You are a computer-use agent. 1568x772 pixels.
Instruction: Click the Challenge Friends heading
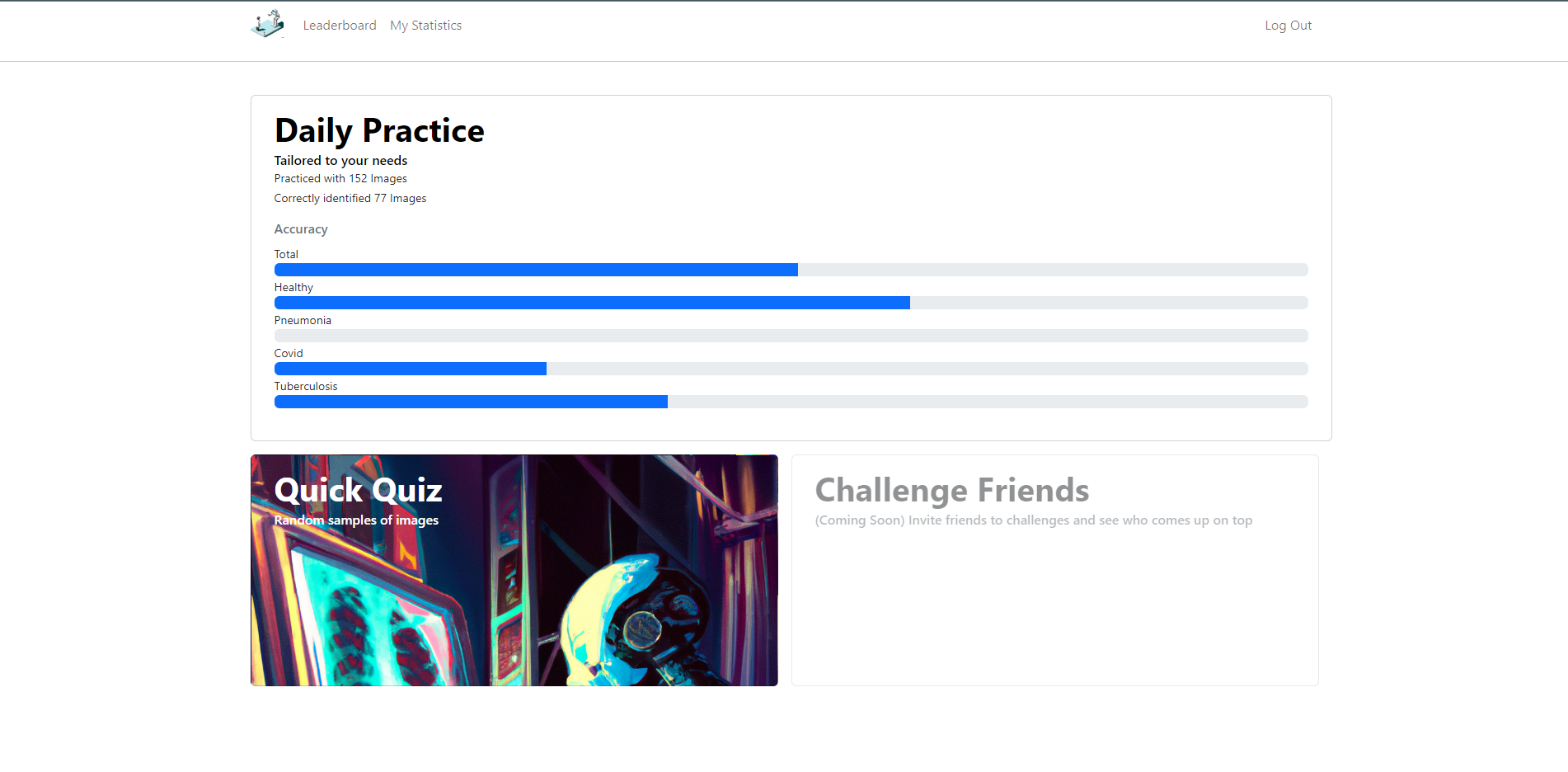click(x=952, y=490)
